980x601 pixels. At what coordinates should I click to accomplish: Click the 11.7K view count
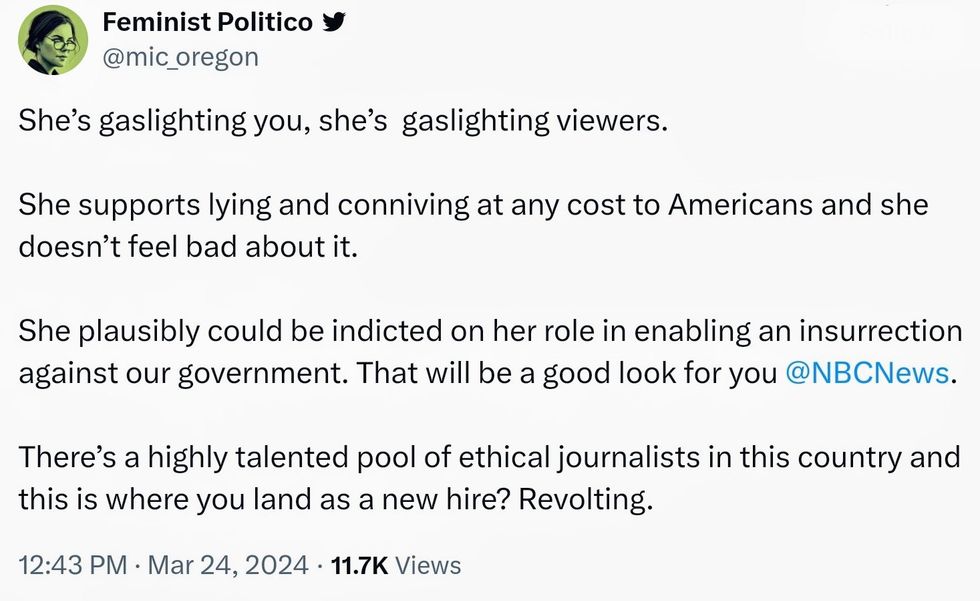click(x=359, y=565)
